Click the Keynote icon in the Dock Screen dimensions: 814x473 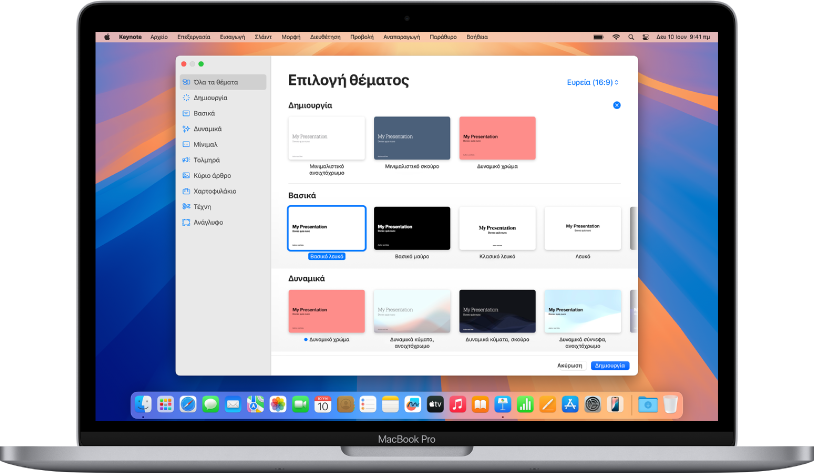coord(503,404)
